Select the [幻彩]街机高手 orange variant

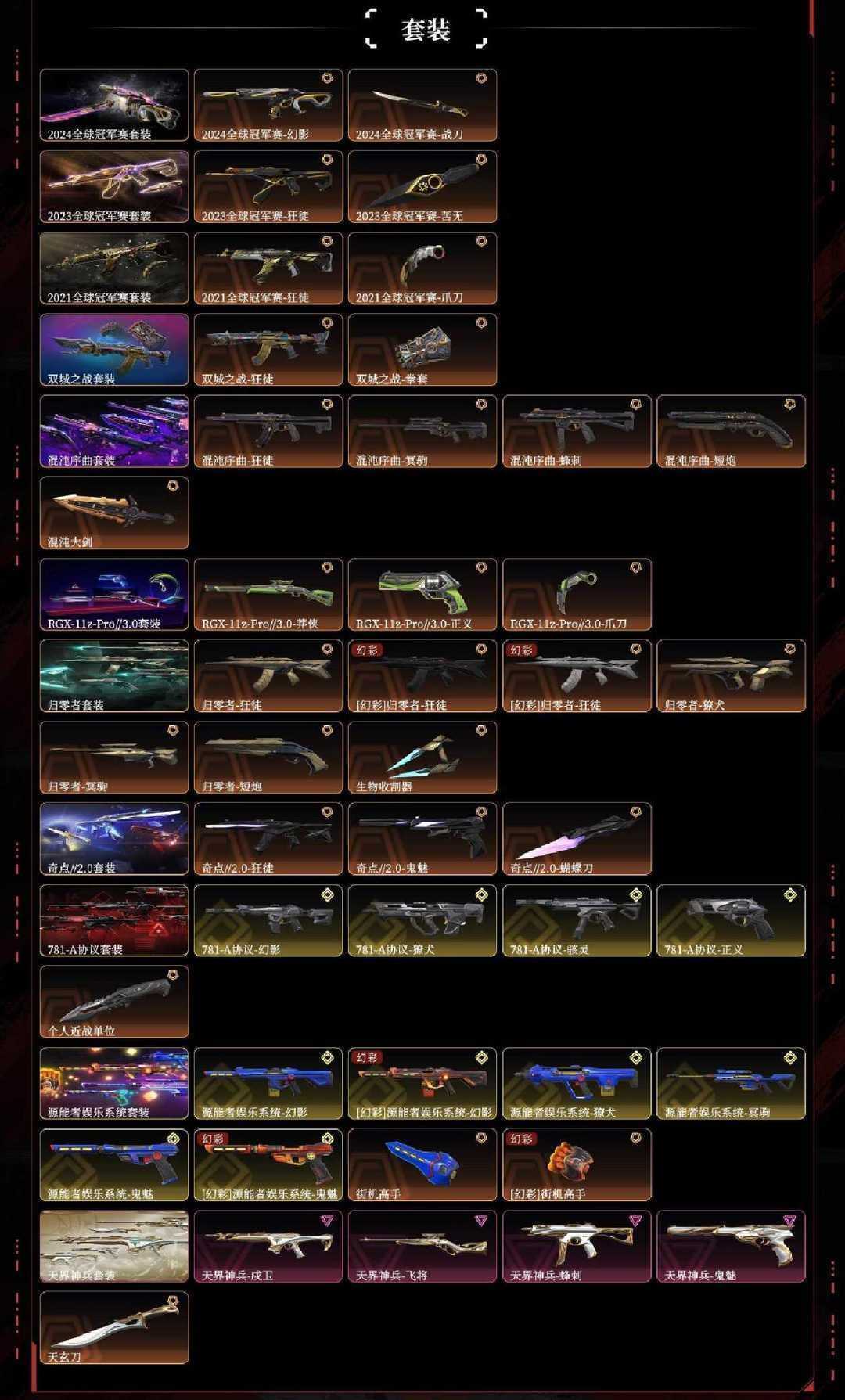[x=577, y=1165]
